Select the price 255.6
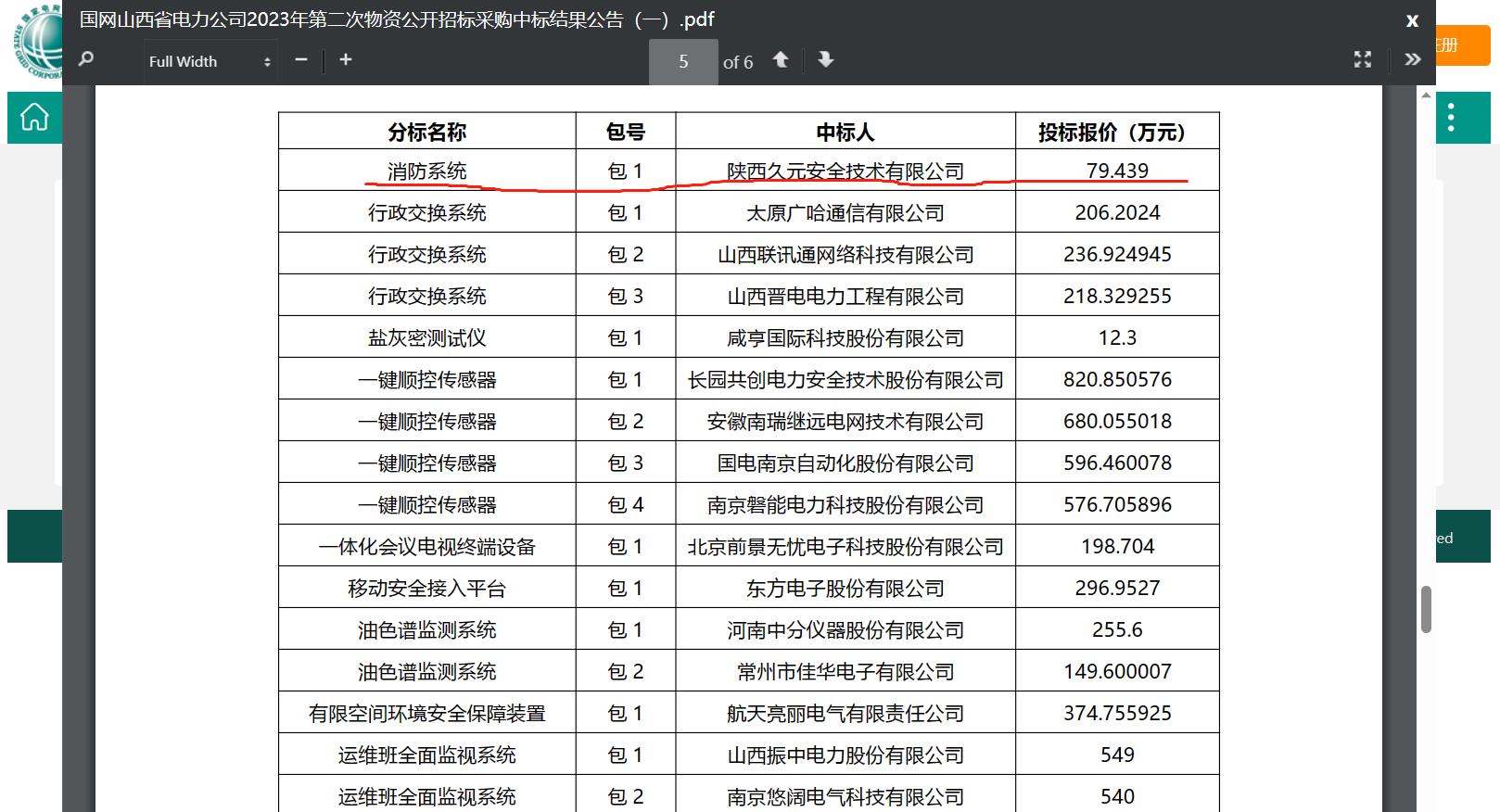The width and height of the screenshot is (1500, 812). (1117, 629)
